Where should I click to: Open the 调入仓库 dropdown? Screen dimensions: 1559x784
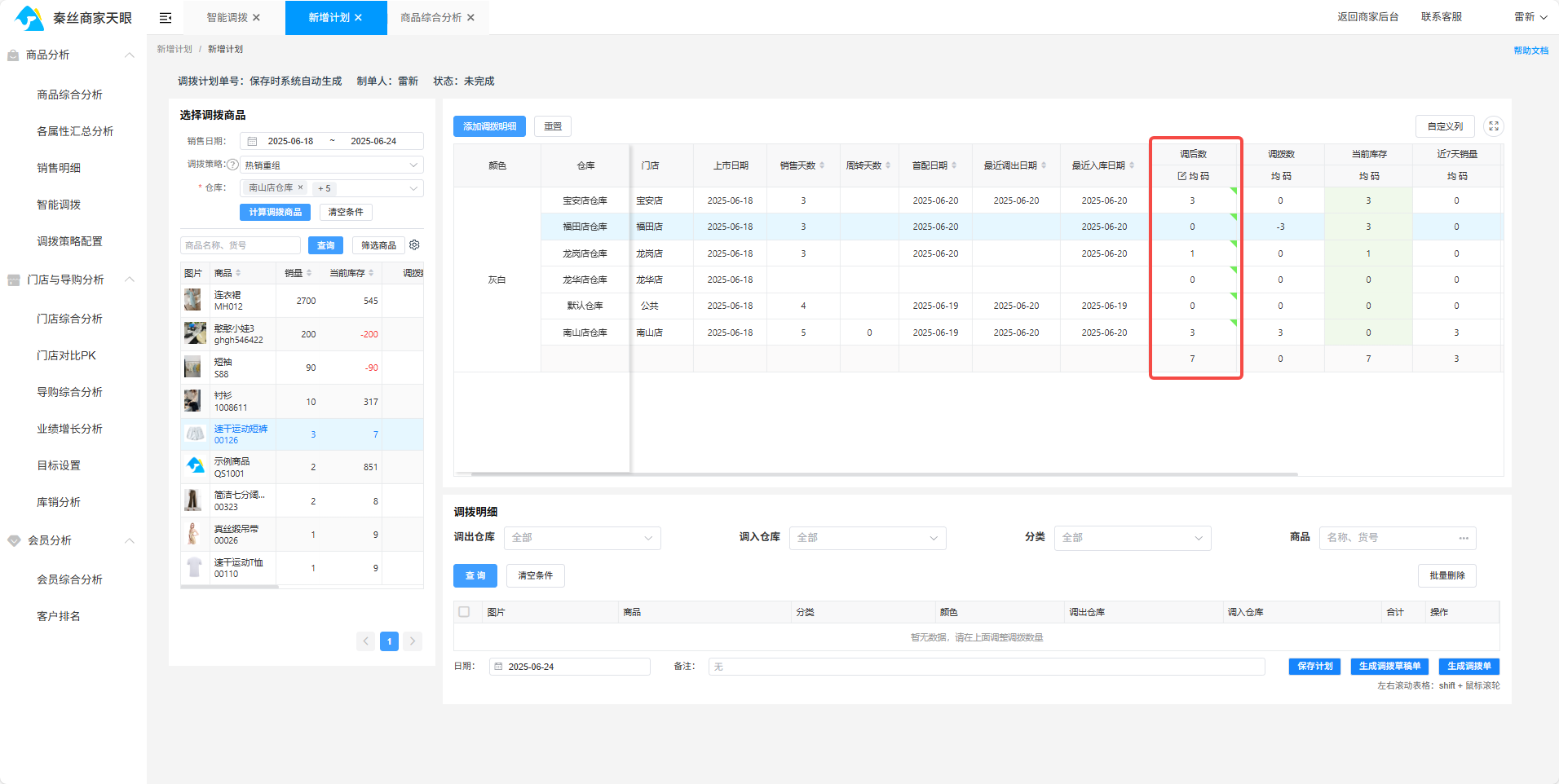point(868,538)
